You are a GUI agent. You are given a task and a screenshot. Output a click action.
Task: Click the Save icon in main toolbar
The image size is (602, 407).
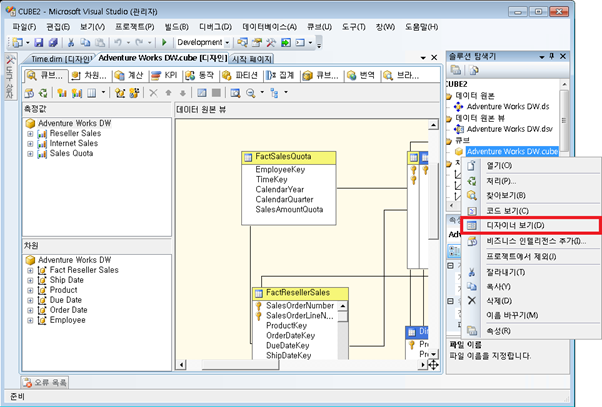[x=38, y=42]
